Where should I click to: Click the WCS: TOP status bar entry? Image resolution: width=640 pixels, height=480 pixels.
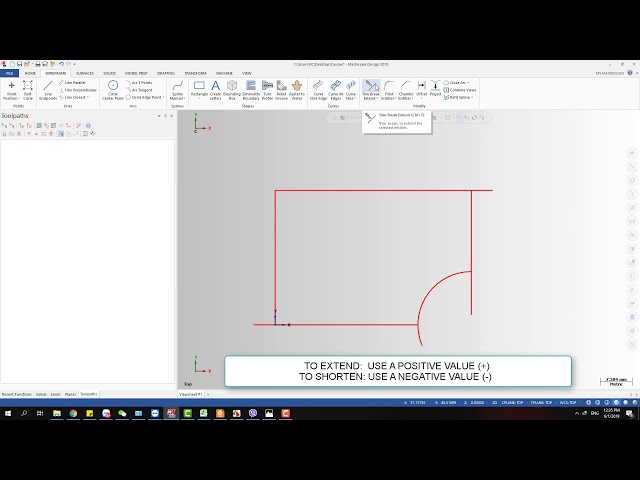click(x=568, y=402)
